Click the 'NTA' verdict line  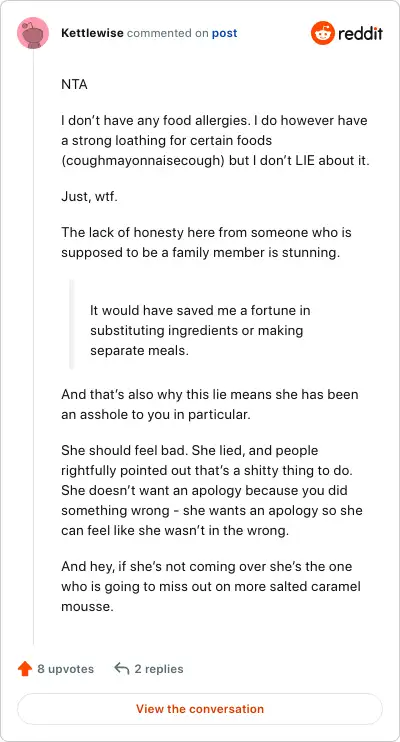[74, 85]
